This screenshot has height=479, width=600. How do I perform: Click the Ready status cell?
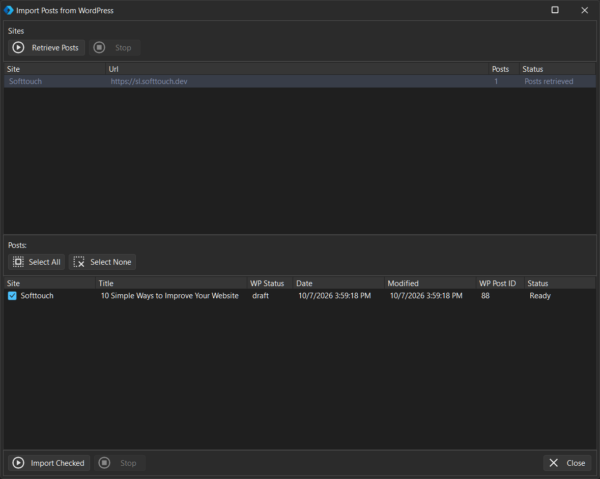click(540, 296)
